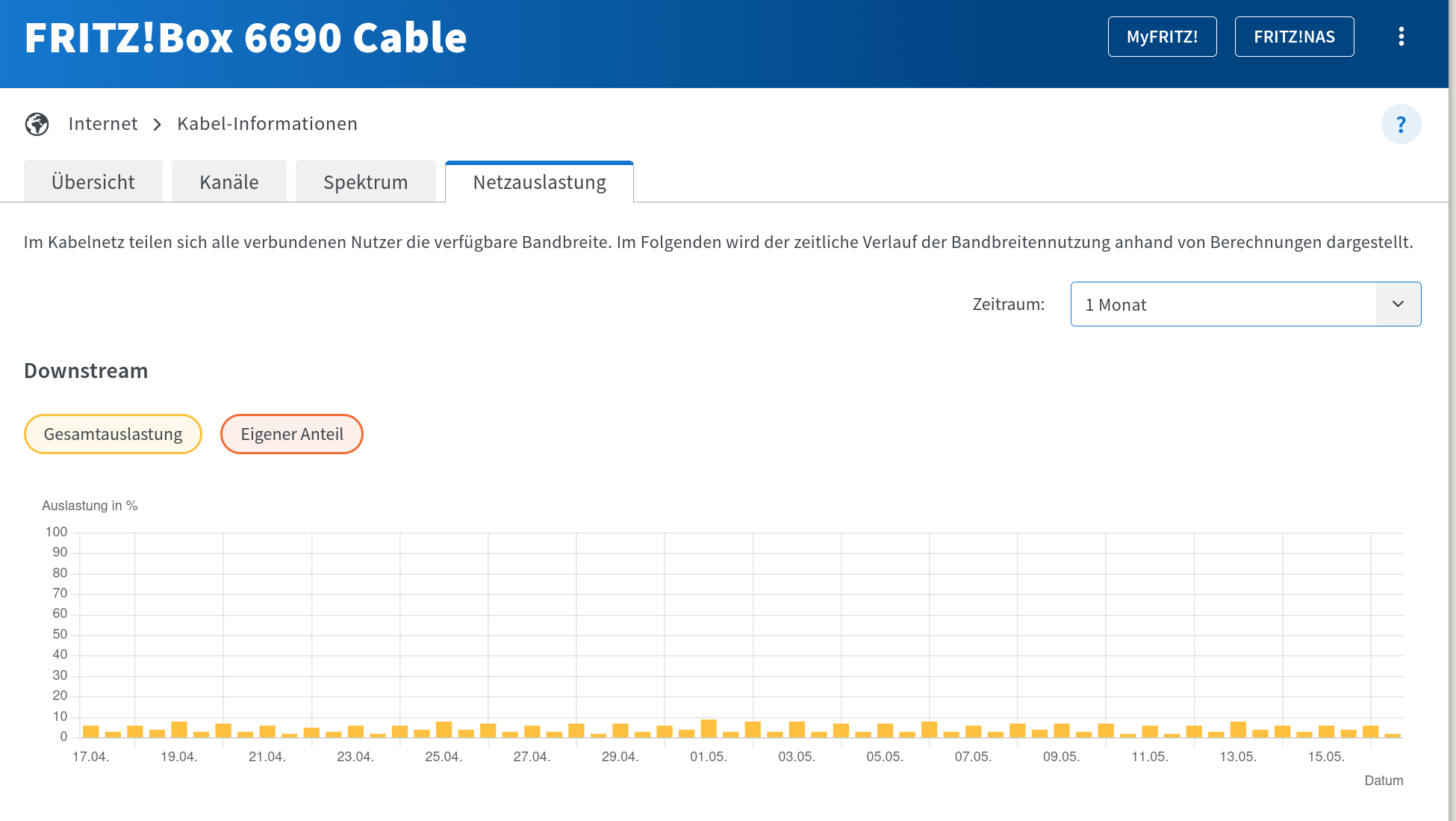Viewport: 1456px width, 821px height.
Task: Click the Internet breadcrumb link
Action: [103, 124]
